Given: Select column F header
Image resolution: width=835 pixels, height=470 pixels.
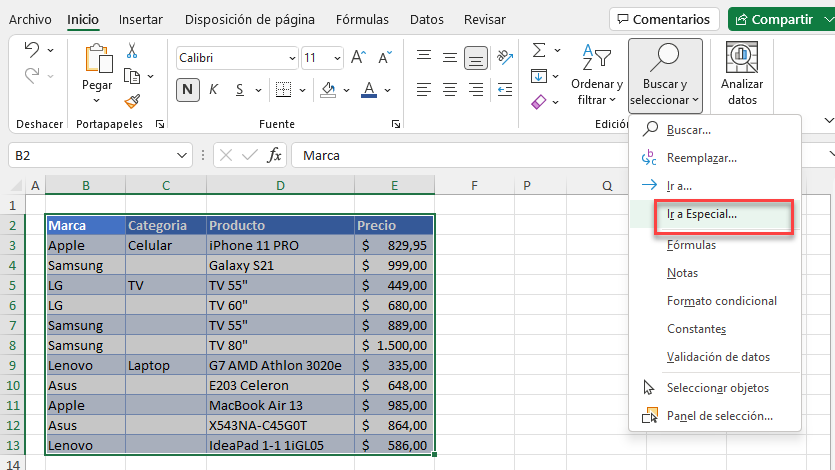Looking at the screenshot, I should coord(474,186).
